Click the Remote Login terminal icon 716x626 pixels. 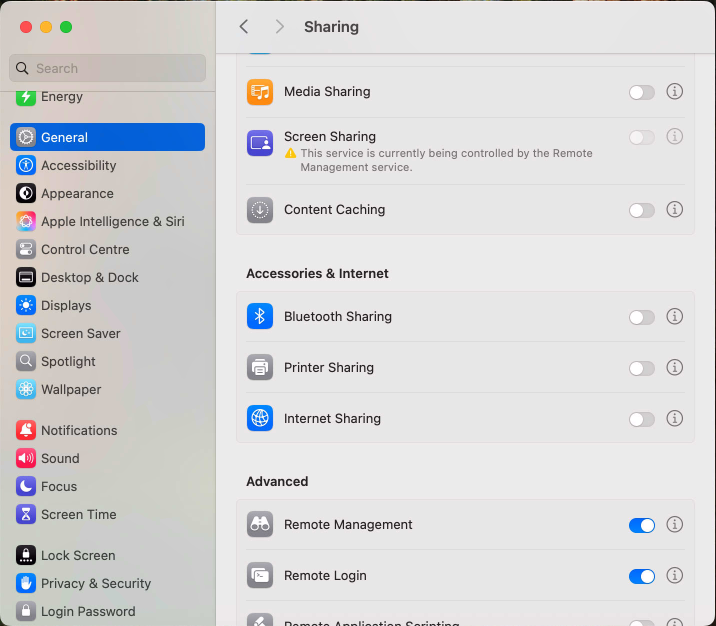260,575
